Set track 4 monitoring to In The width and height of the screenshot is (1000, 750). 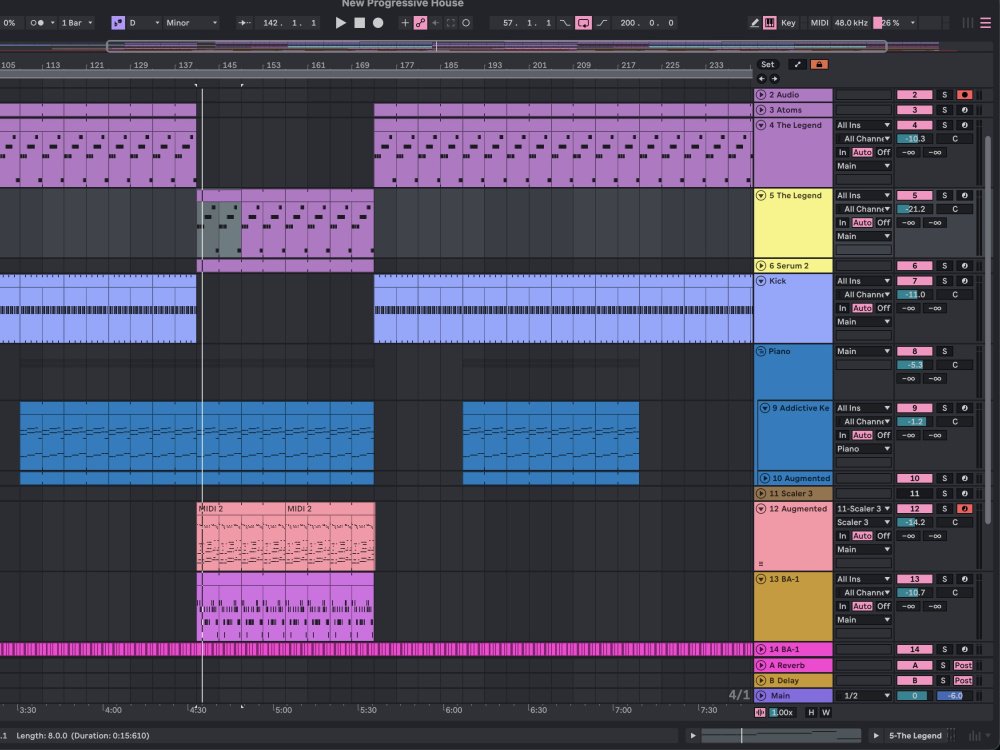point(842,152)
